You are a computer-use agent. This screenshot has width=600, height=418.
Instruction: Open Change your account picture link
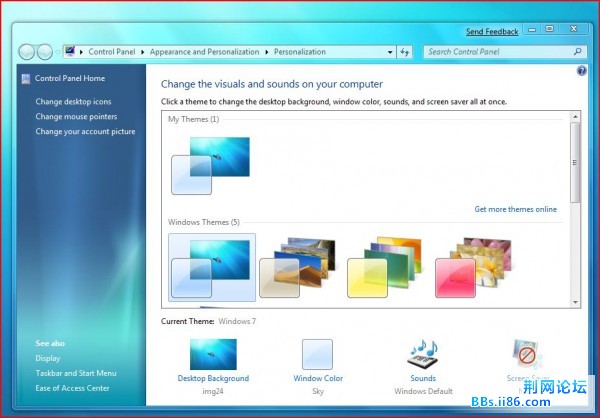[85, 132]
